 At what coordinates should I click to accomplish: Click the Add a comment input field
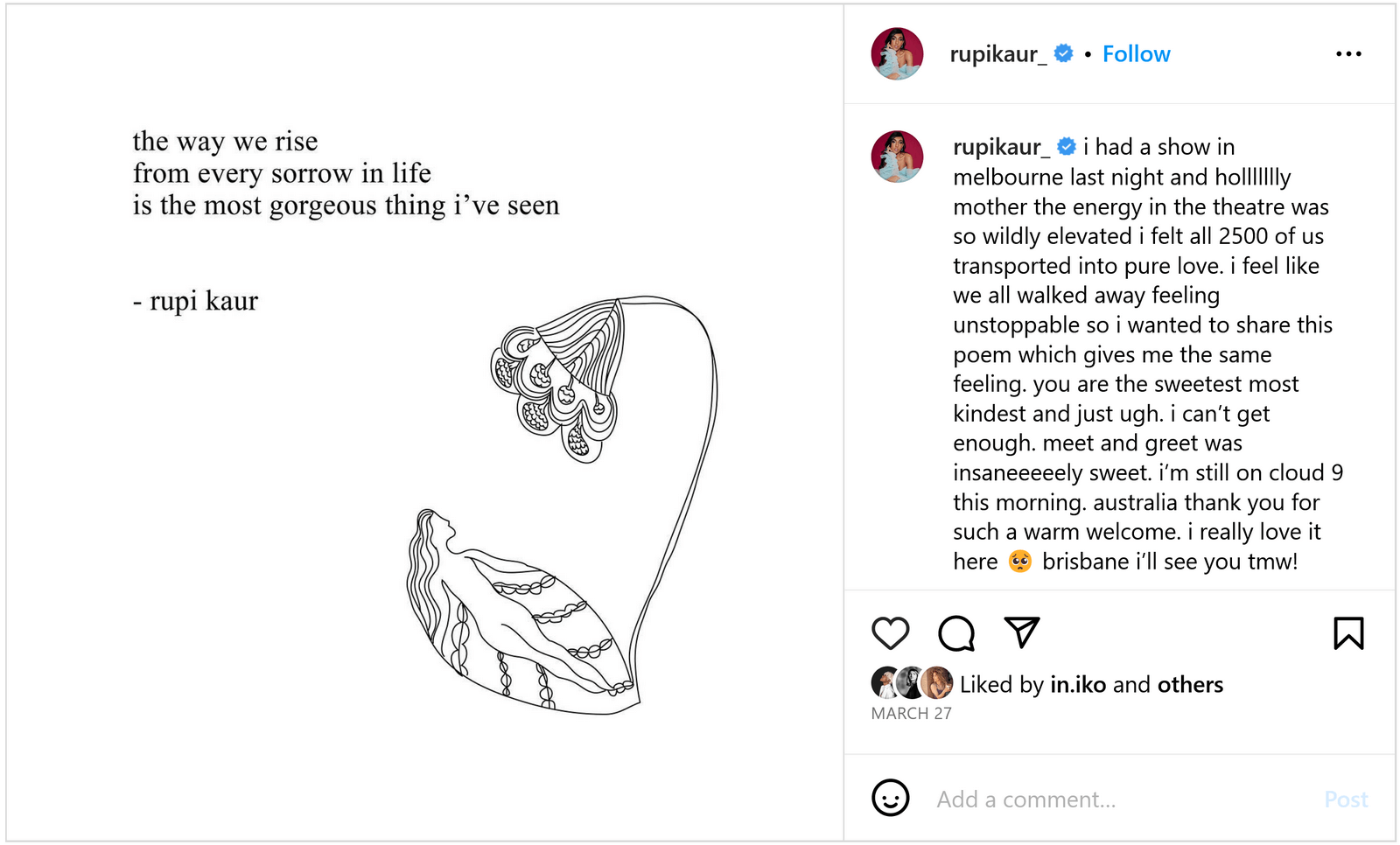1025,799
